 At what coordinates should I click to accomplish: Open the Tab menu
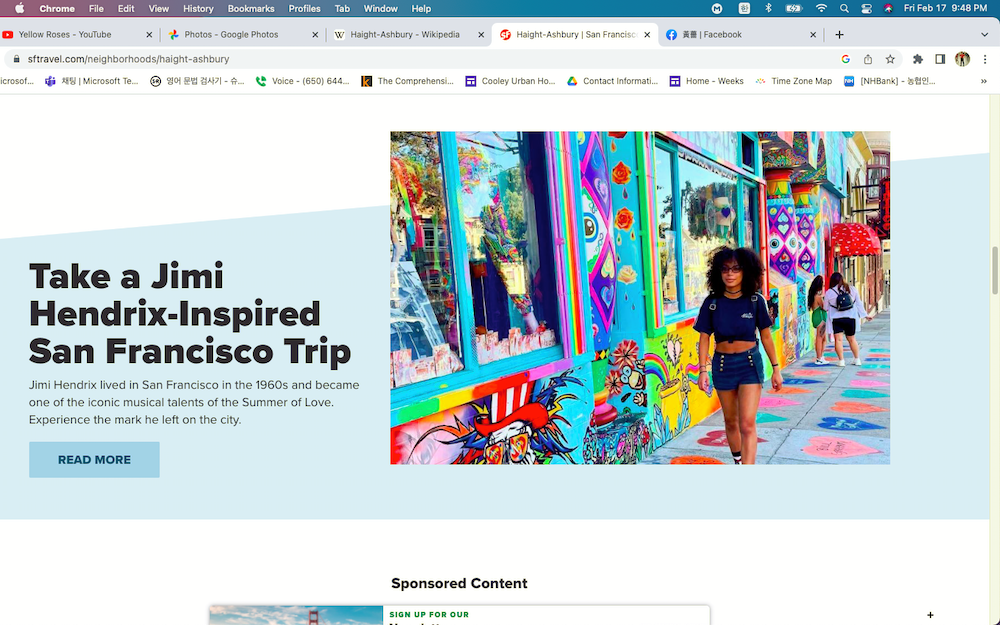pyautogui.click(x=342, y=8)
